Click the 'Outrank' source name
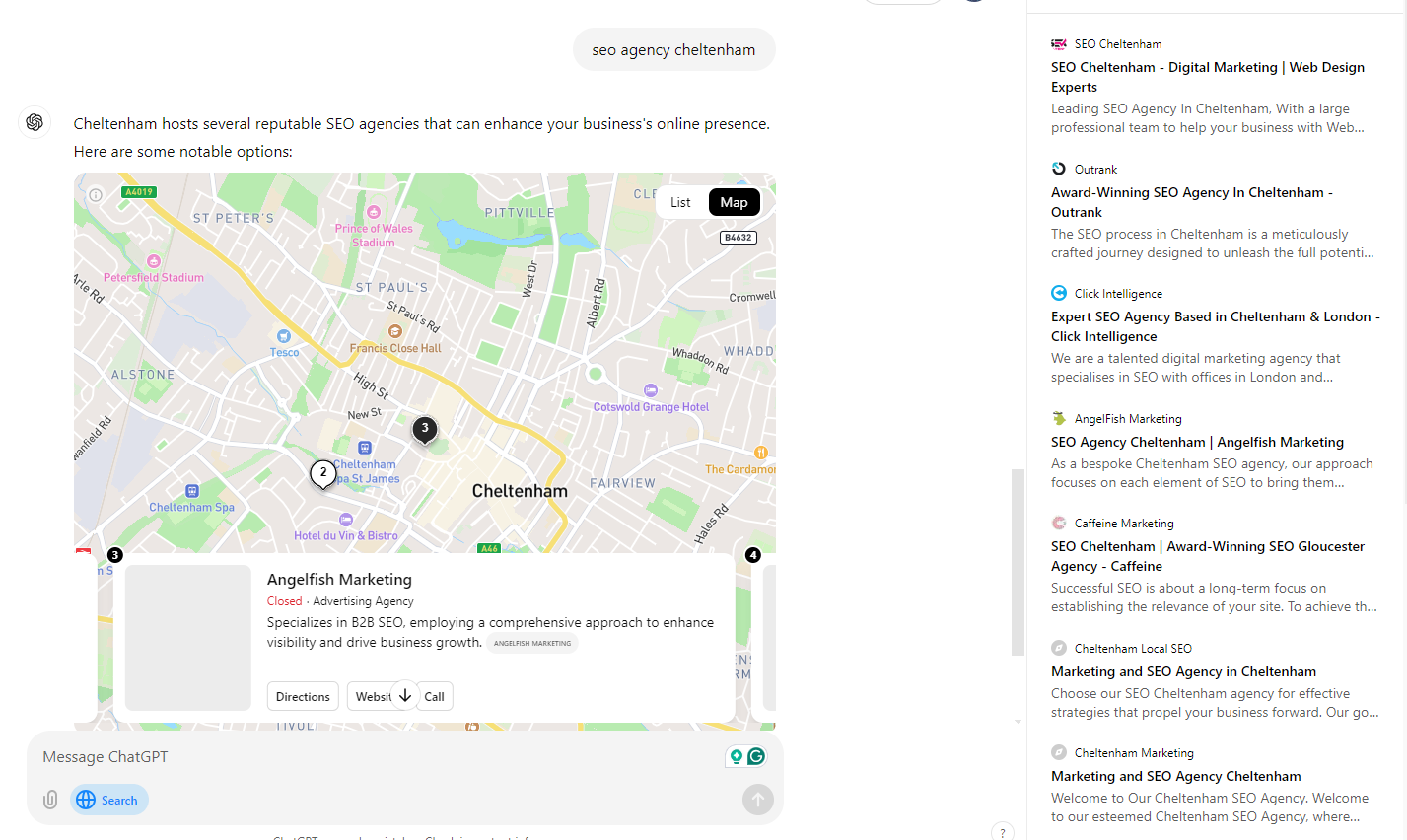1407x840 pixels. tap(1095, 169)
